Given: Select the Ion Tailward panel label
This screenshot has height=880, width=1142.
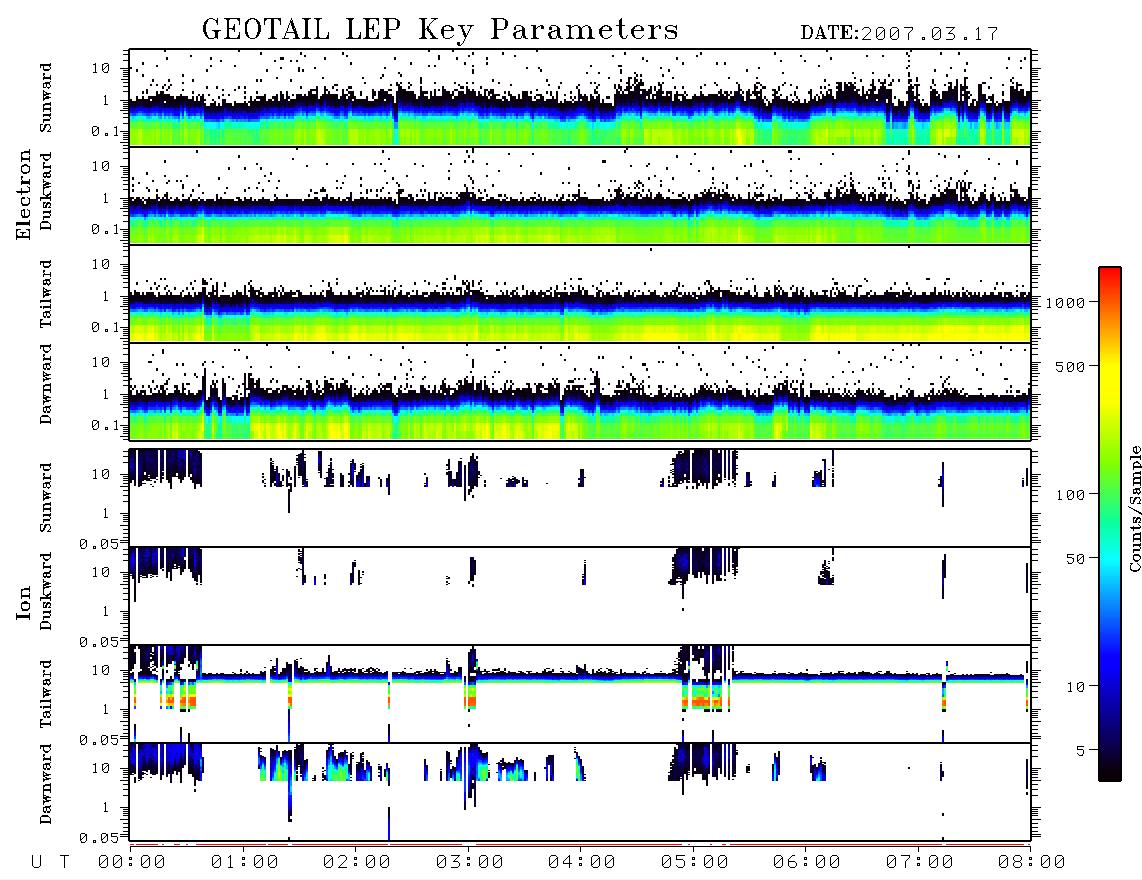Looking at the screenshot, I should pyautogui.click(x=46, y=694).
